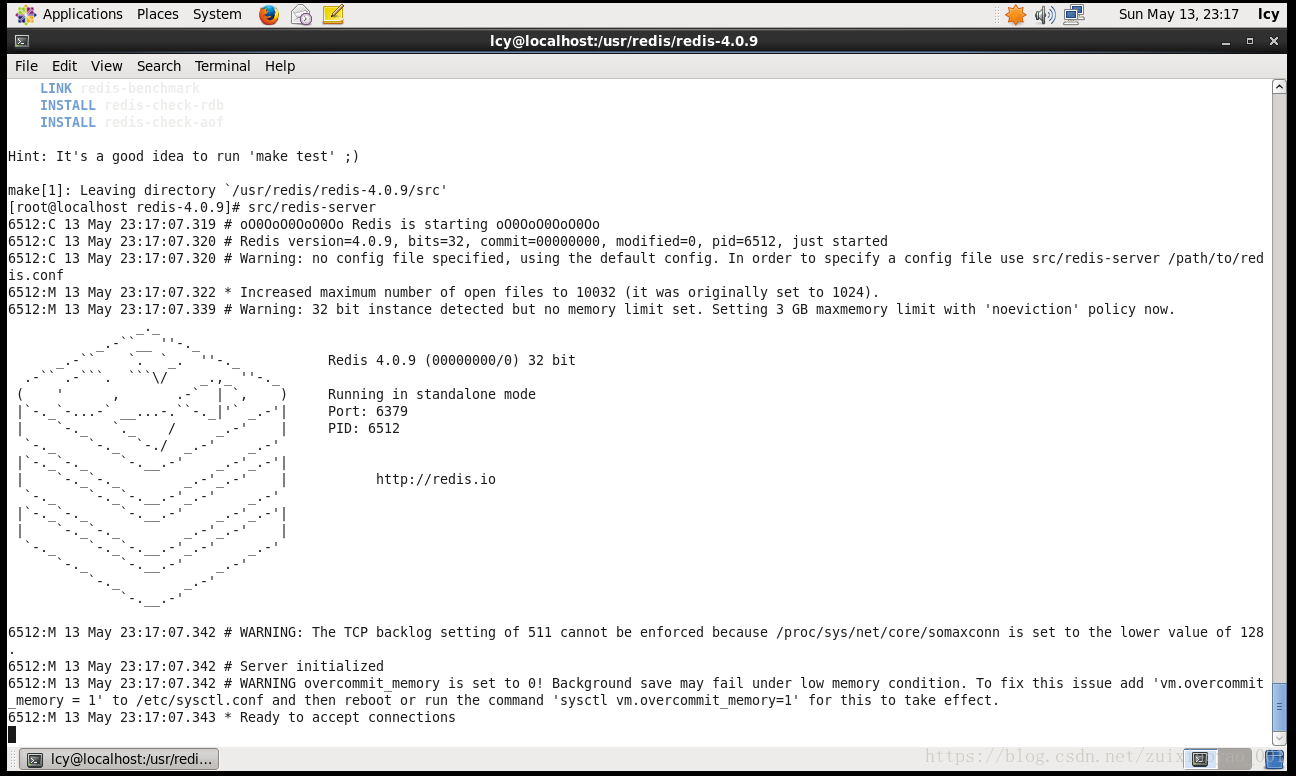The width and height of the screenshot is (1296, 776).
Task: Open the notes editor panel icon
Action: click(x=333, y=14)
